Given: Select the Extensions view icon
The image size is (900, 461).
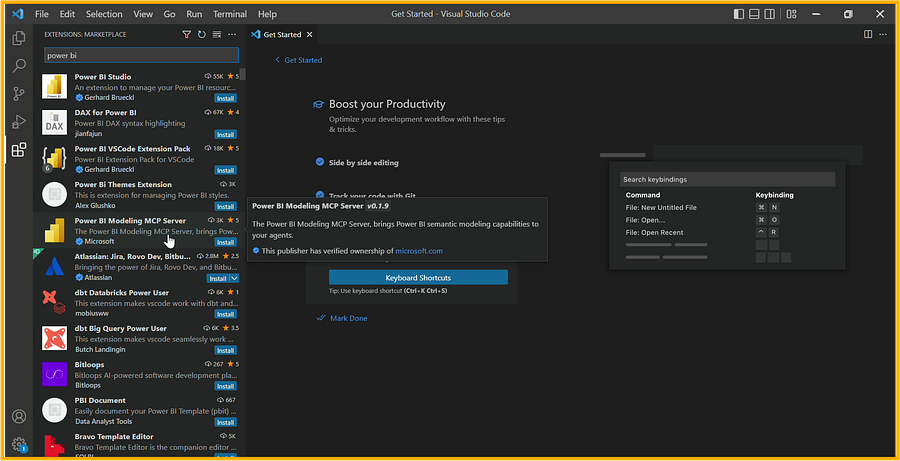Looking at the screenshot, I should coord(19,150).
